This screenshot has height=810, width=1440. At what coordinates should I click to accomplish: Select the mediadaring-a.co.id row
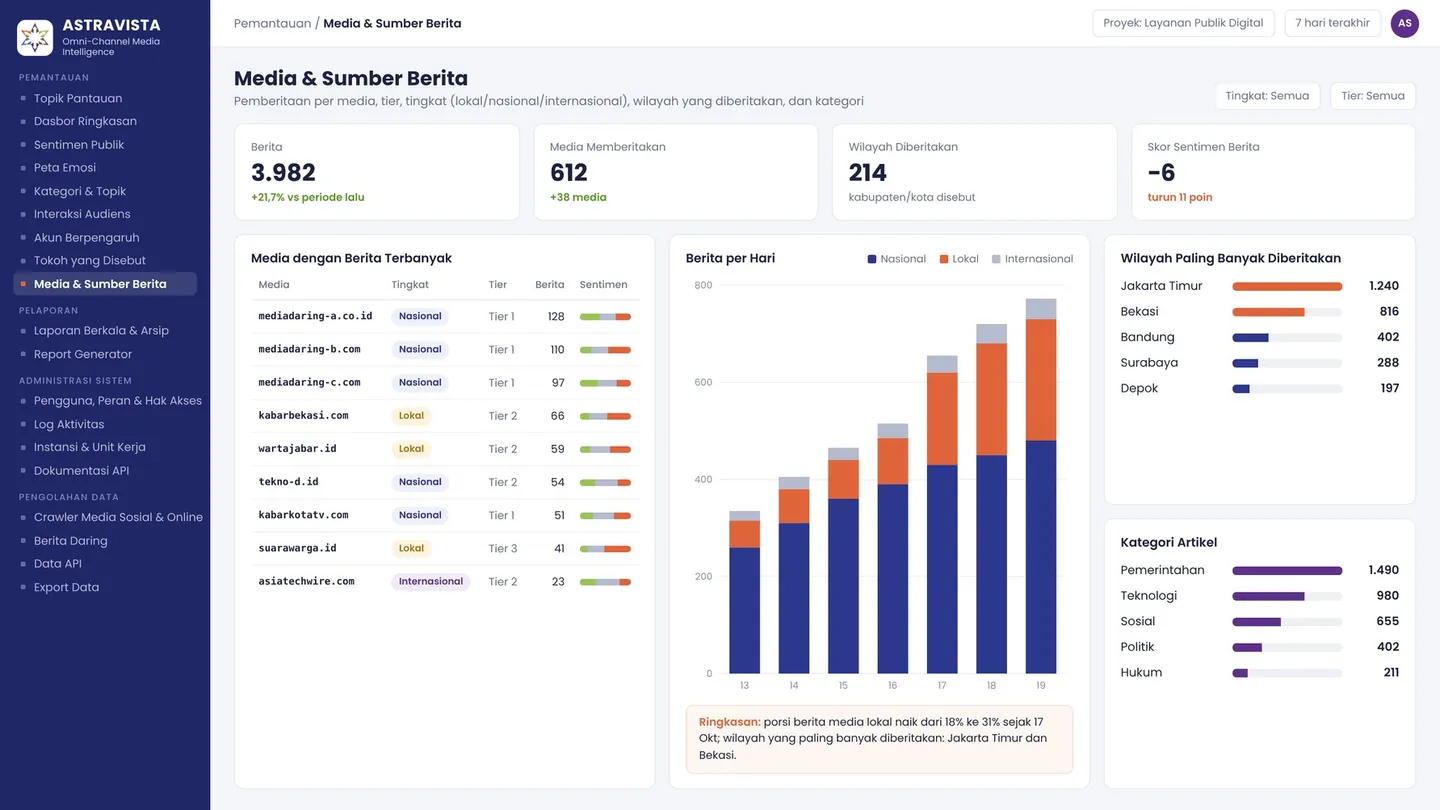point(444,316)
